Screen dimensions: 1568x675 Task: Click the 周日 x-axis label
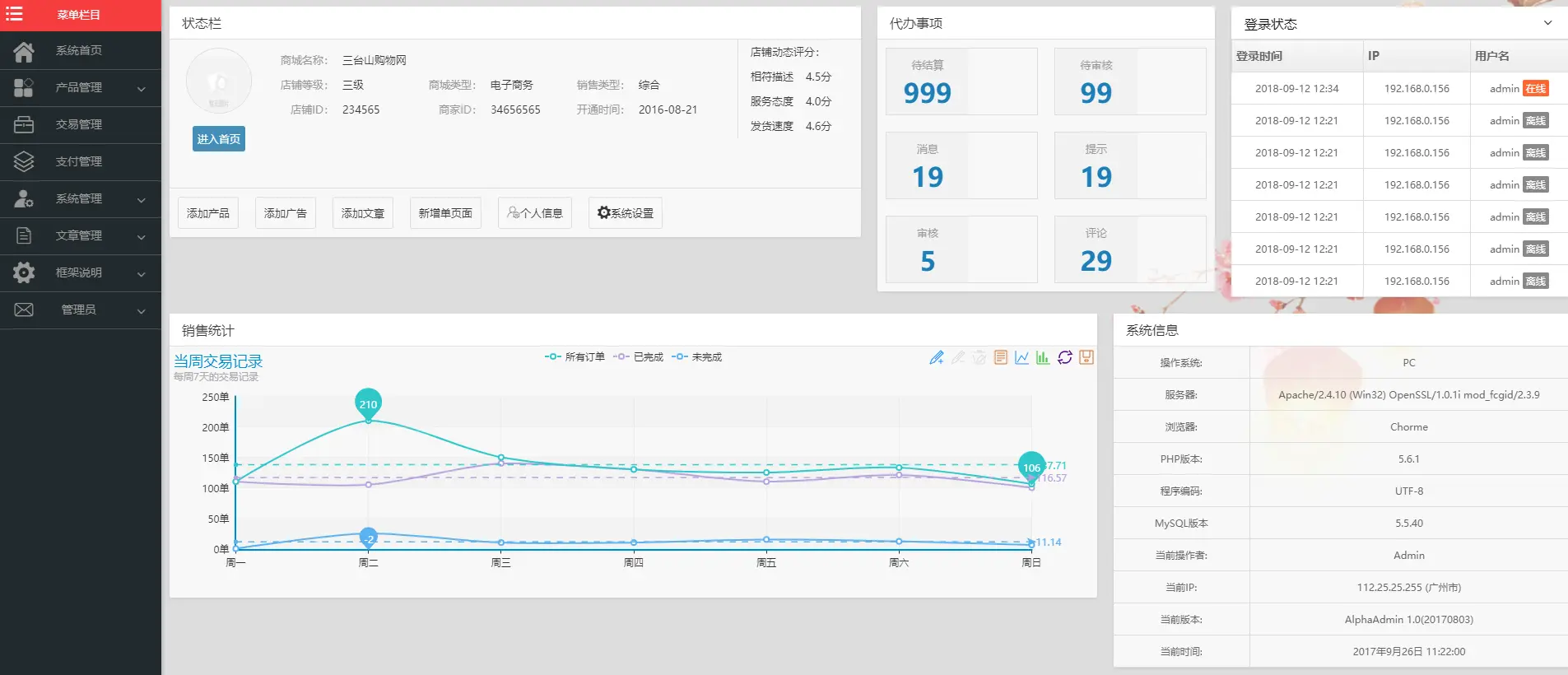coord(1031,563)
